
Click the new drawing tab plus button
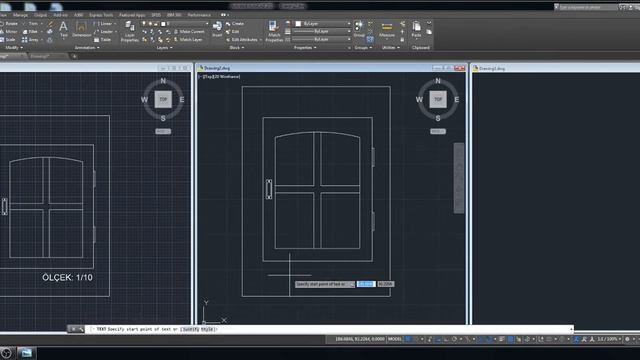(74, 56)
